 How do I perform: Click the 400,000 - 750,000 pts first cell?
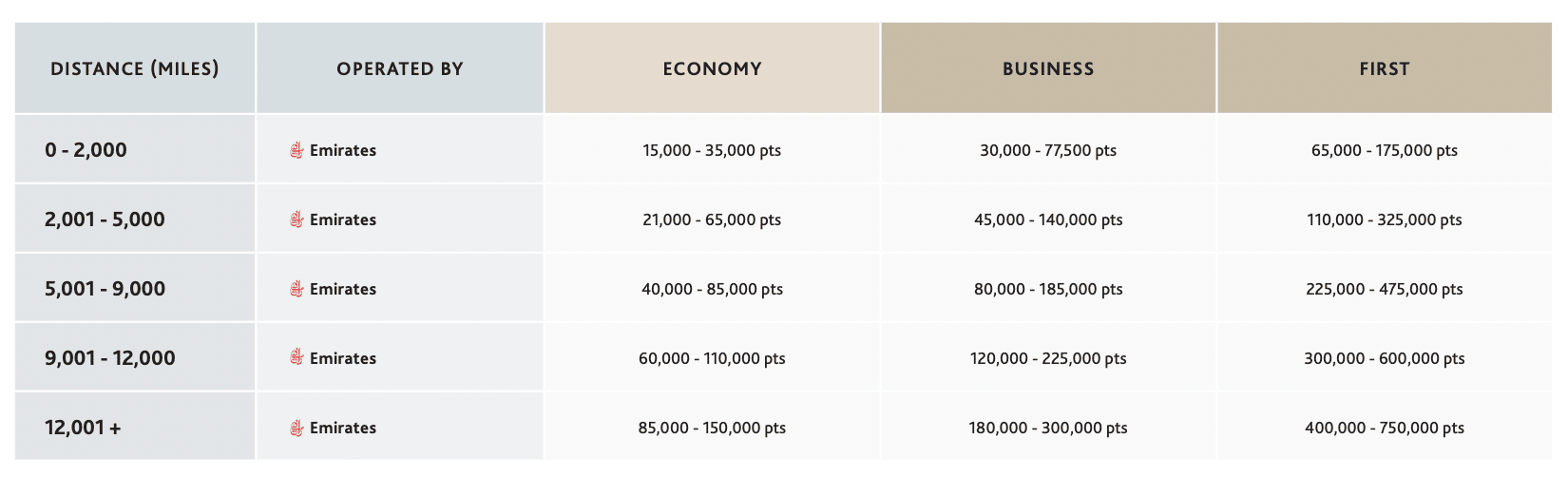pos(1384,428)
